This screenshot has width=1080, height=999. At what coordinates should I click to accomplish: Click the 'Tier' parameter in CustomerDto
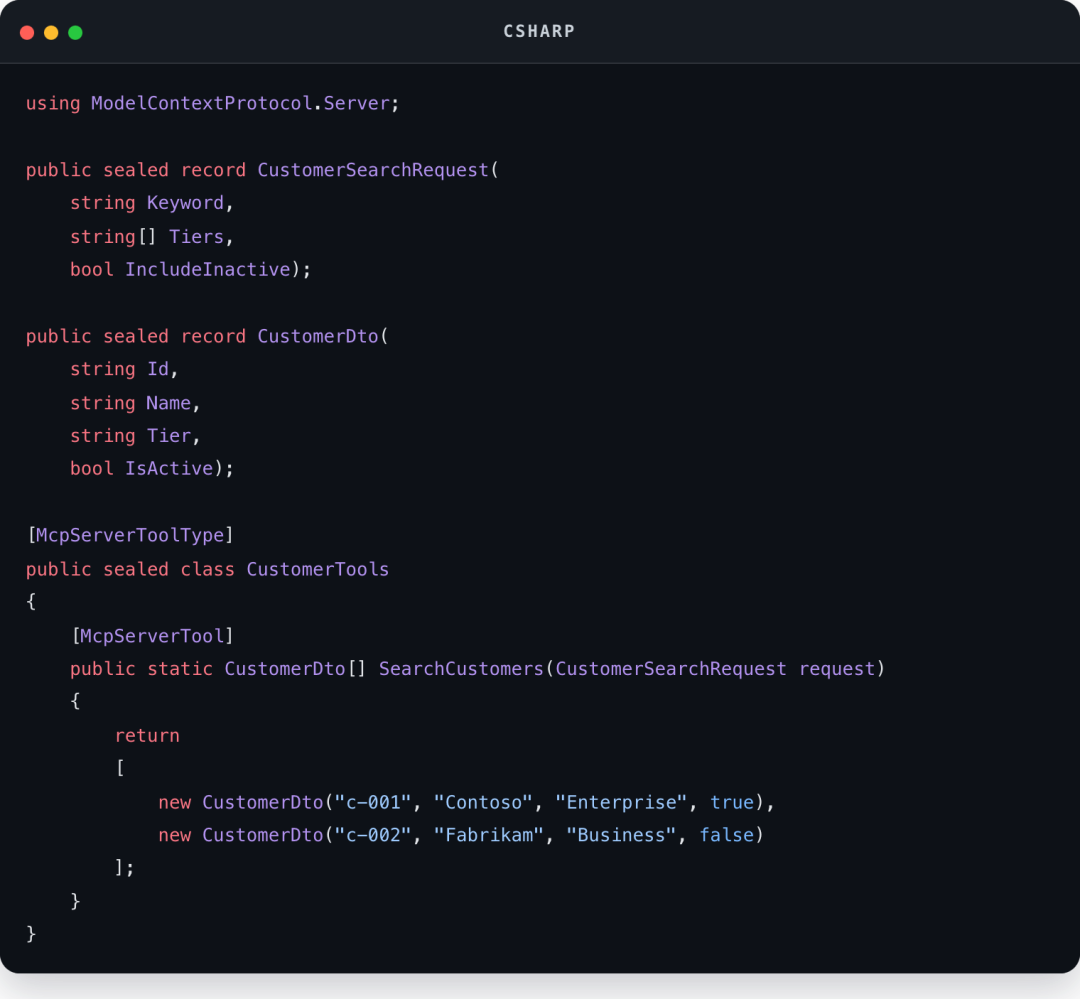169,436
